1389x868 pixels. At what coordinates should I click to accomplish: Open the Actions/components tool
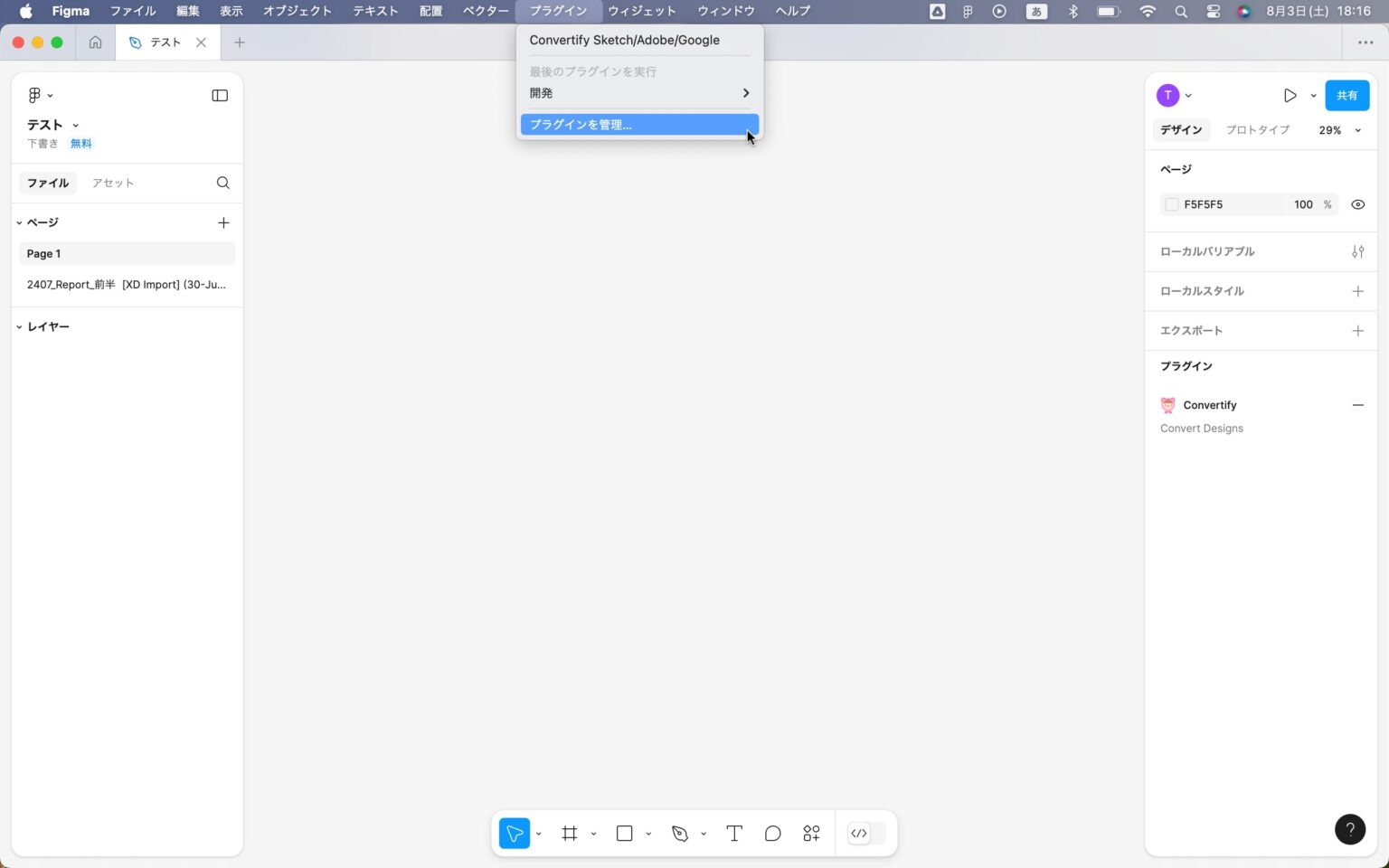811,834
